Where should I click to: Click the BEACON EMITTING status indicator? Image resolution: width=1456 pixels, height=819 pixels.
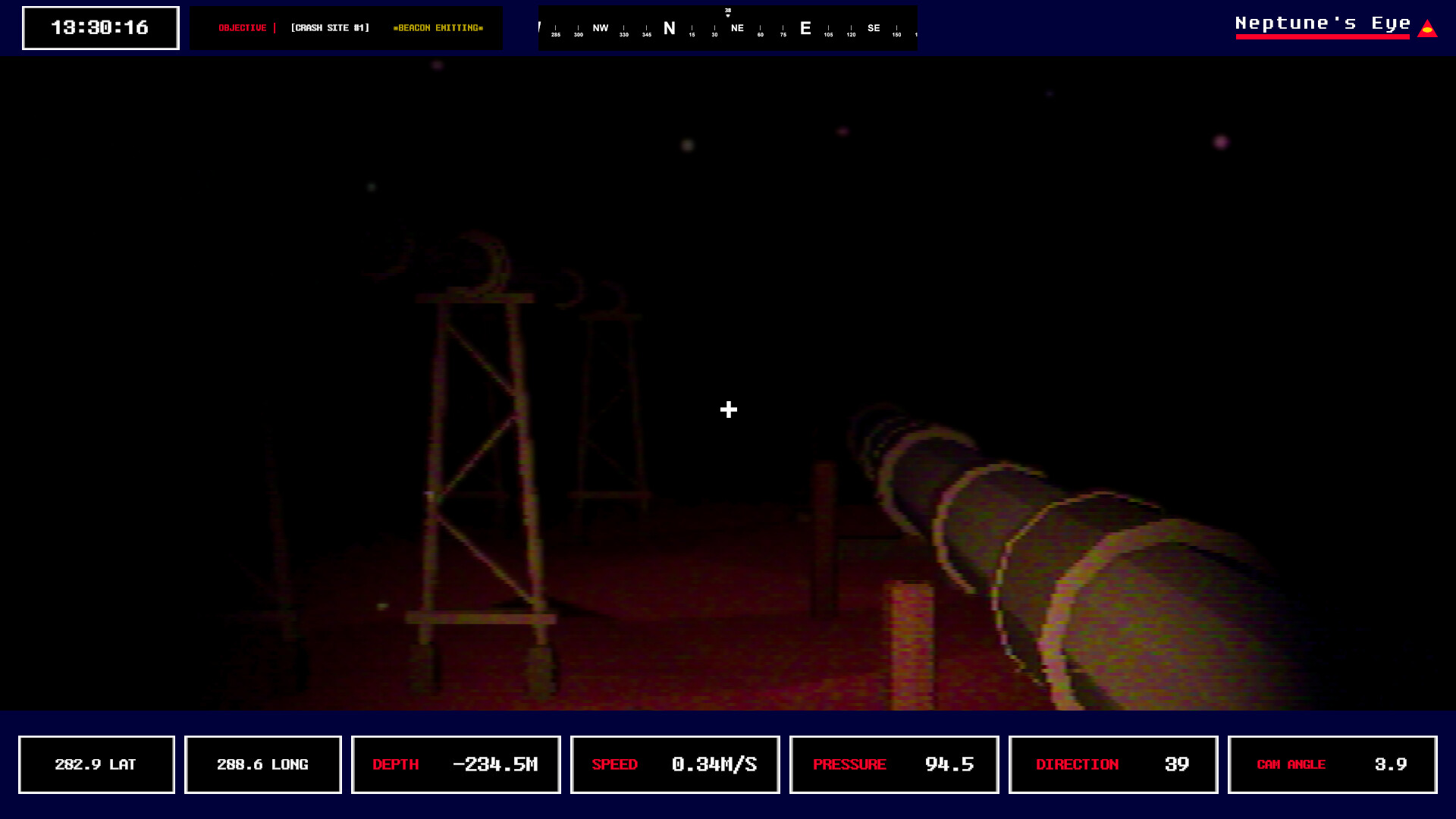click(x=438, y=28)
